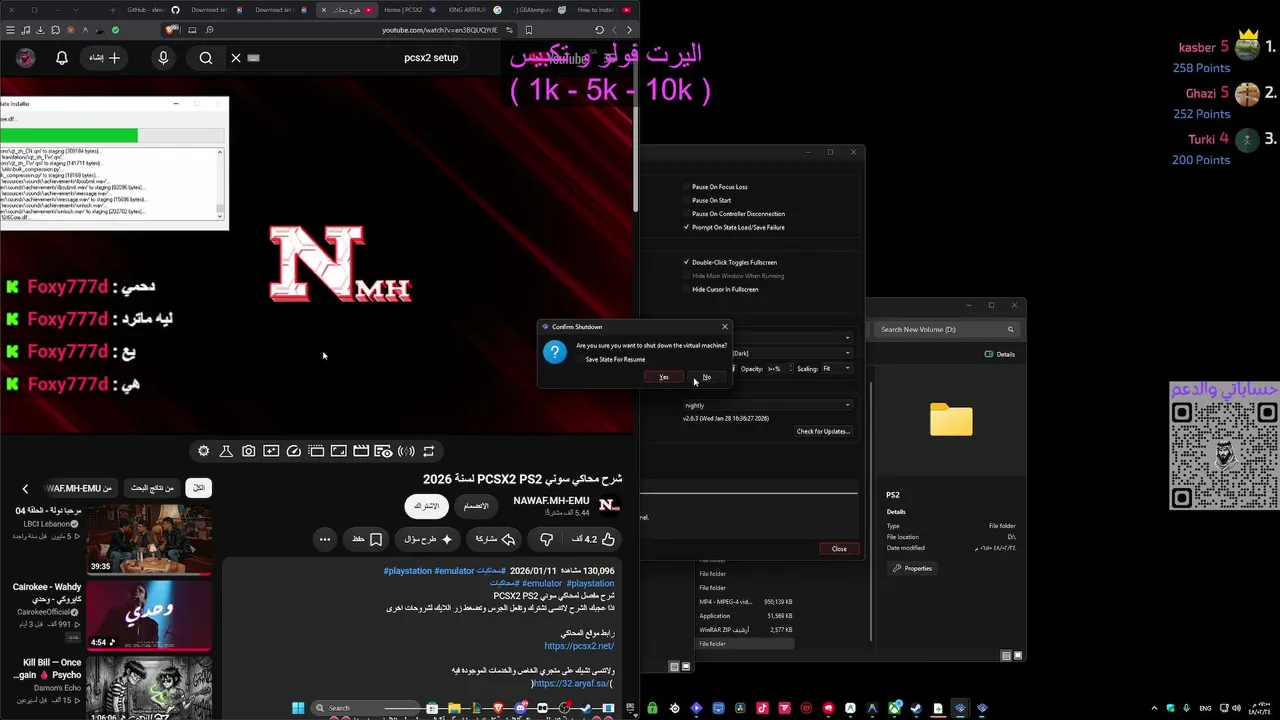The width and height of the screenshot is (1280, 720).
Task: Close the Confirm Shutdown dialog
Action: coord(725,327)
